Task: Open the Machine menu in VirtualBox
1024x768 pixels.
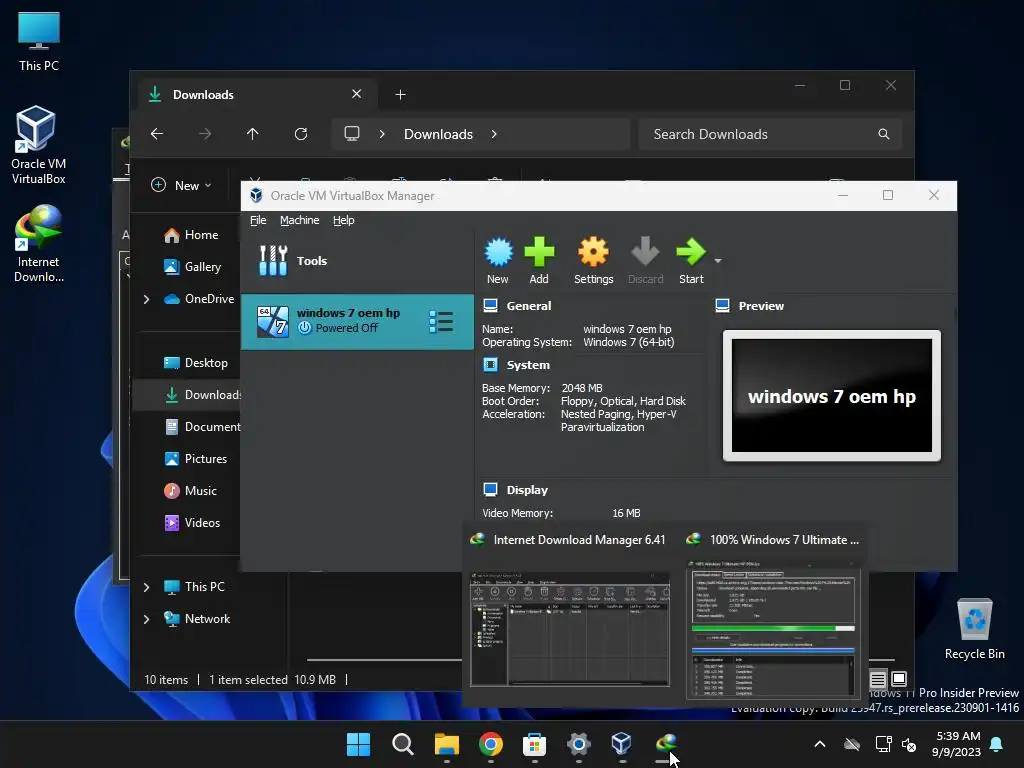Action: click(x=300, y=220)
